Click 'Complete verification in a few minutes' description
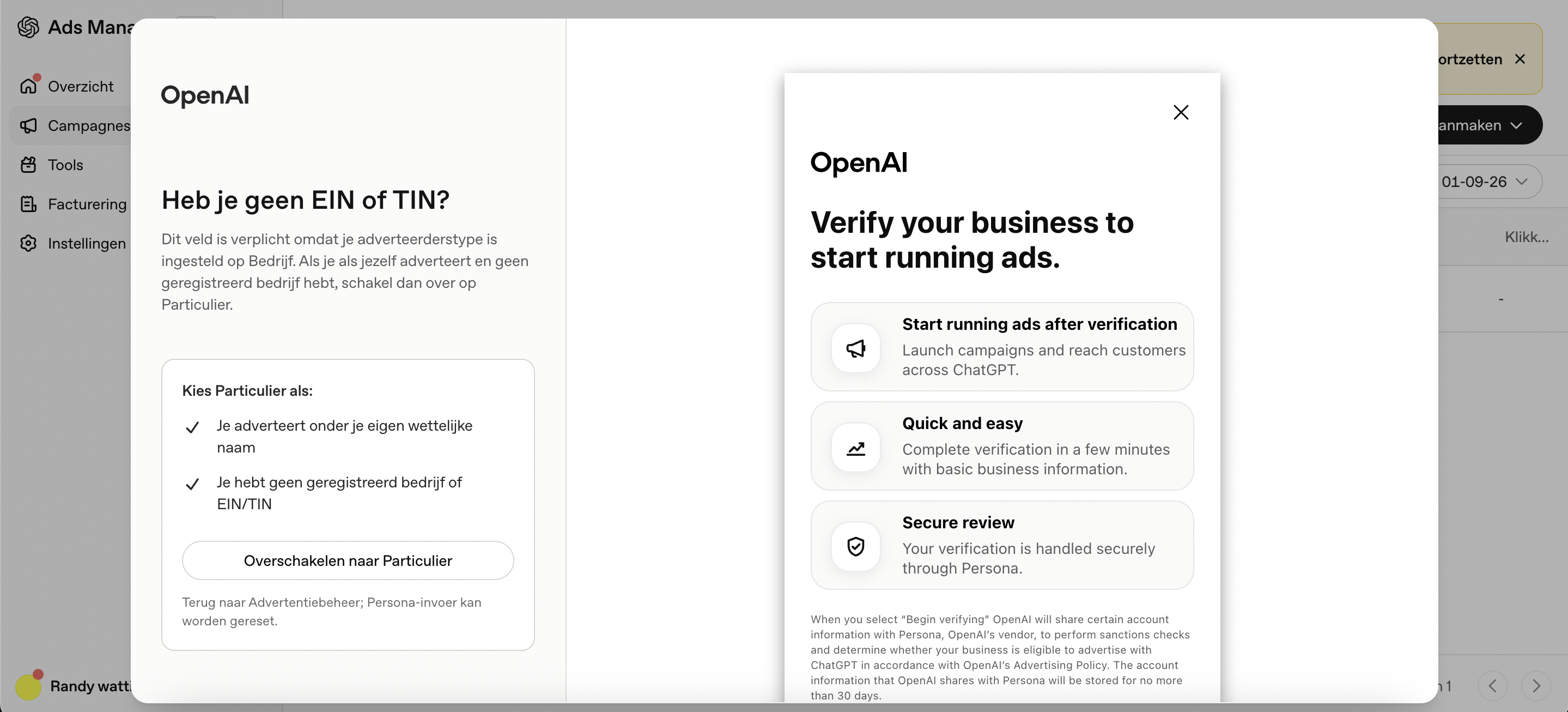1568x712 pixels. [x=1036, y=459]
